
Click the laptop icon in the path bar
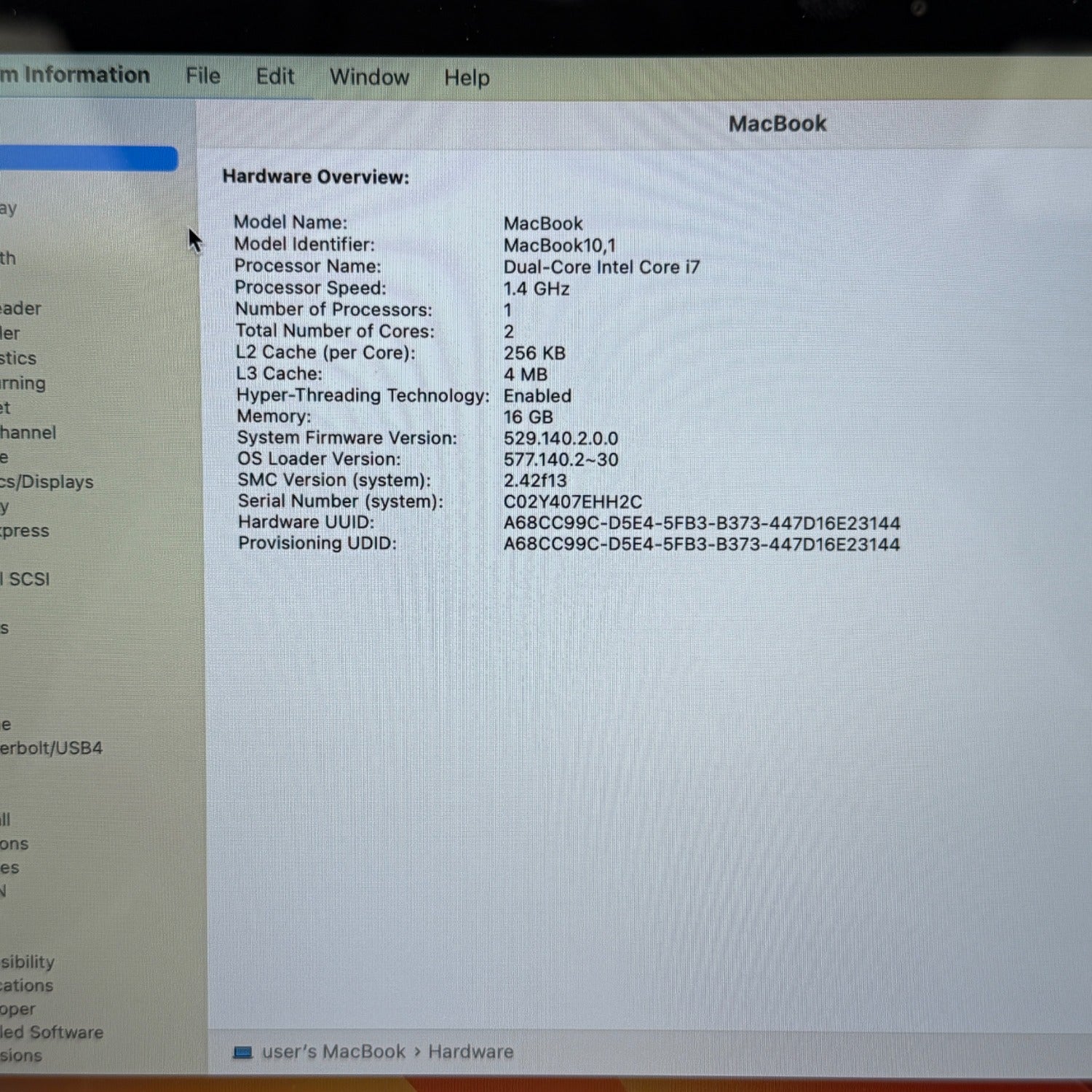pos(242,1052)
